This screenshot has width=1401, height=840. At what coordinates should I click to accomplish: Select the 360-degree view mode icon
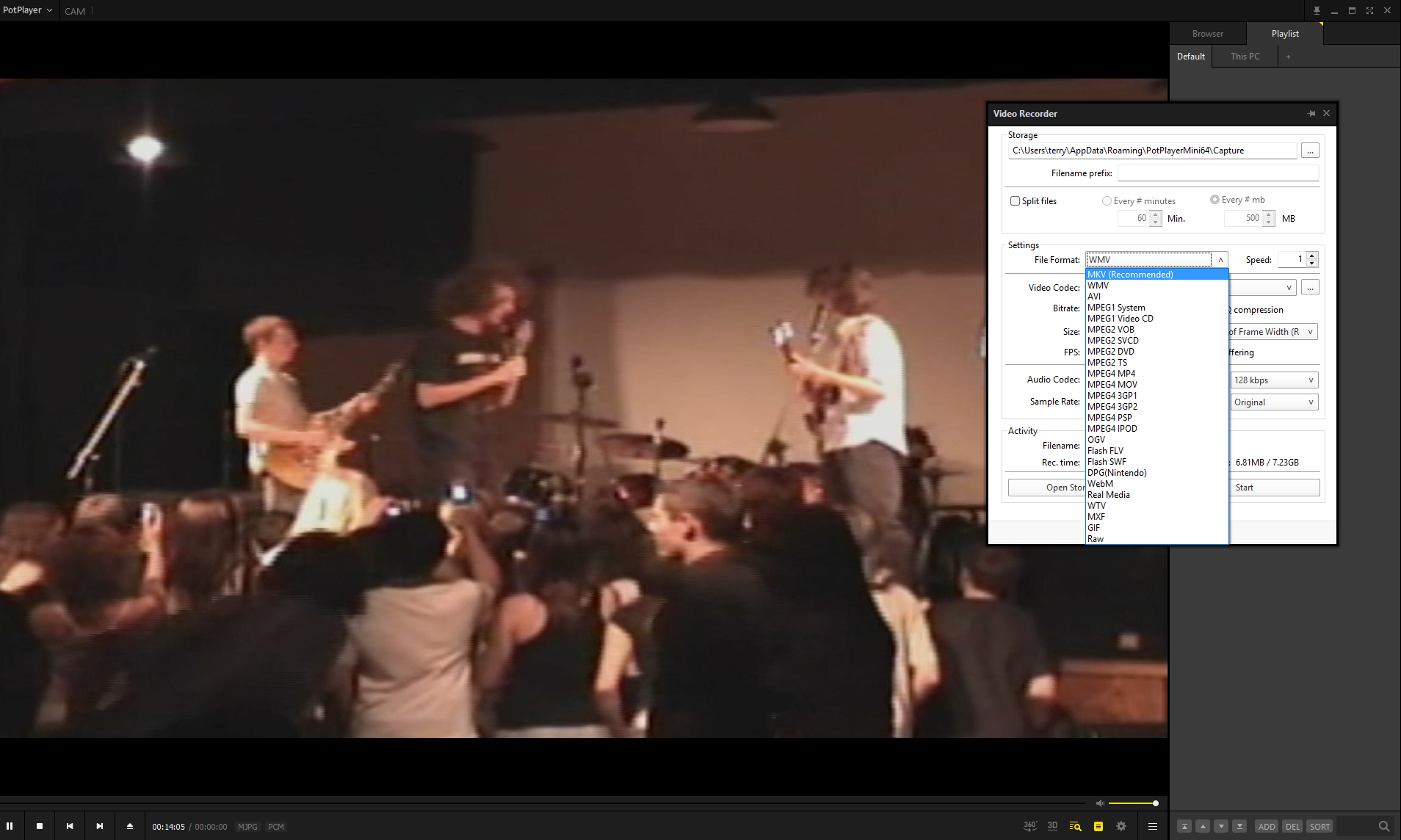[1030, 825]
